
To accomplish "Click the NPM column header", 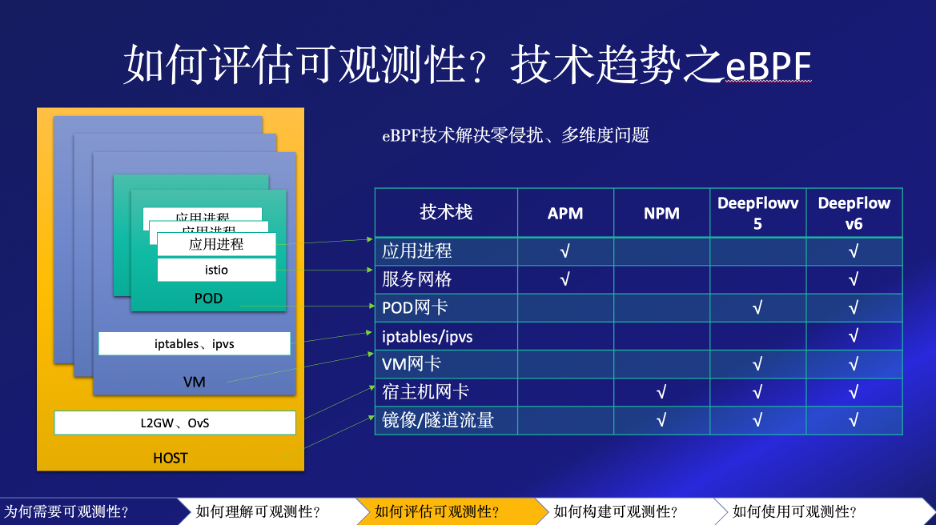I will [x=661, y=213].
